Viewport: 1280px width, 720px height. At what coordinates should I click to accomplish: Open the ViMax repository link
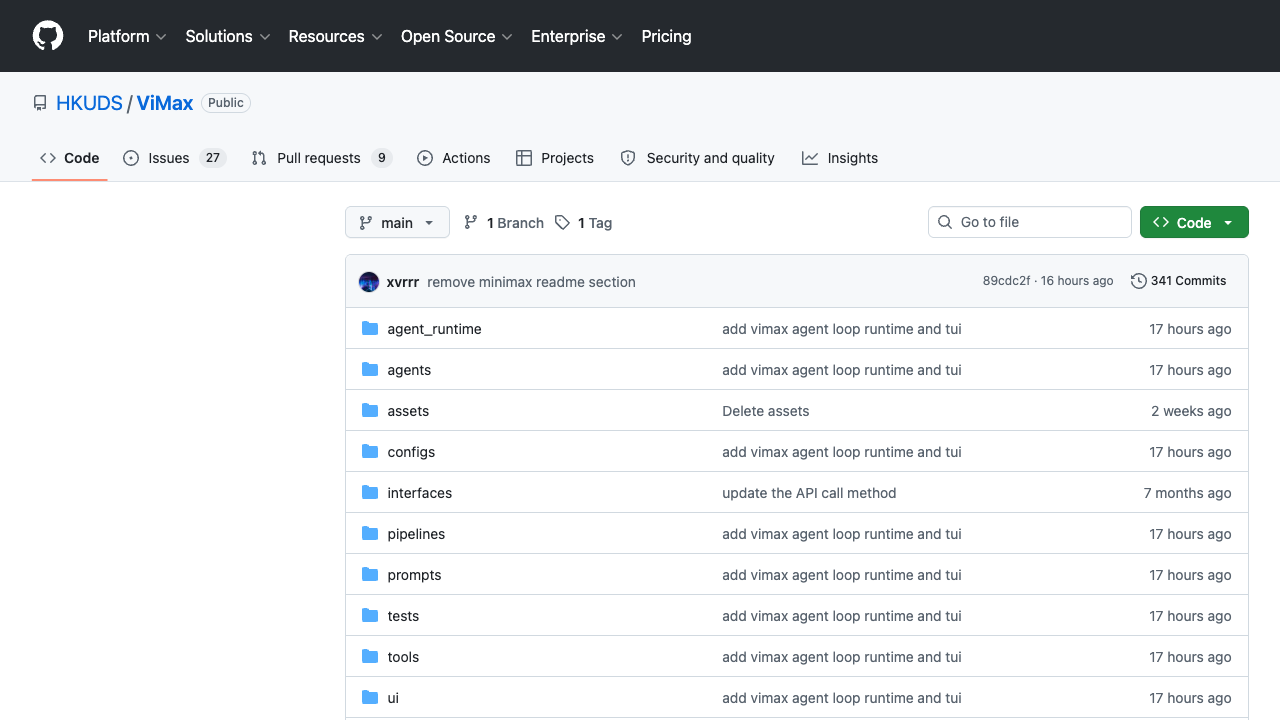165,103
